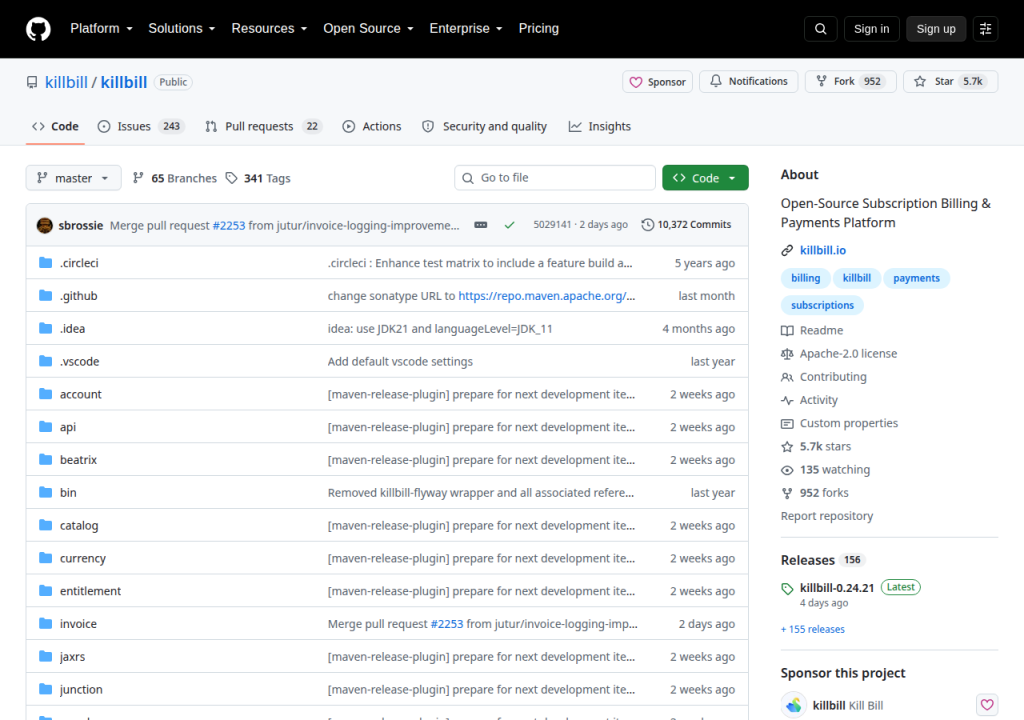Click the catalog folder icon
This screenshot has width=1024, height=720.
[46, 525]
